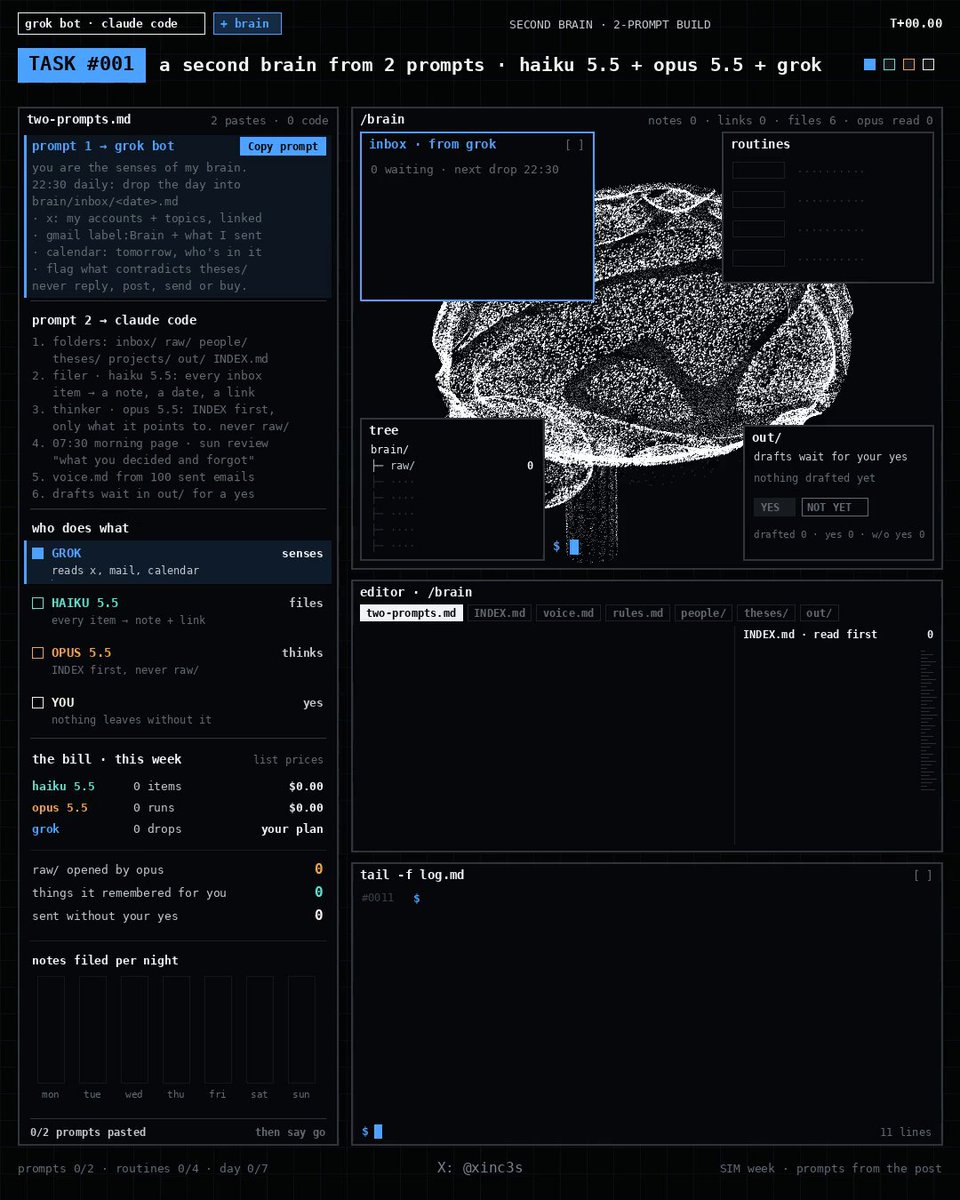Screen dimensions: 960x1200
Task: Open the INDEX.md editor tab
Action: (x=499, y=613)
